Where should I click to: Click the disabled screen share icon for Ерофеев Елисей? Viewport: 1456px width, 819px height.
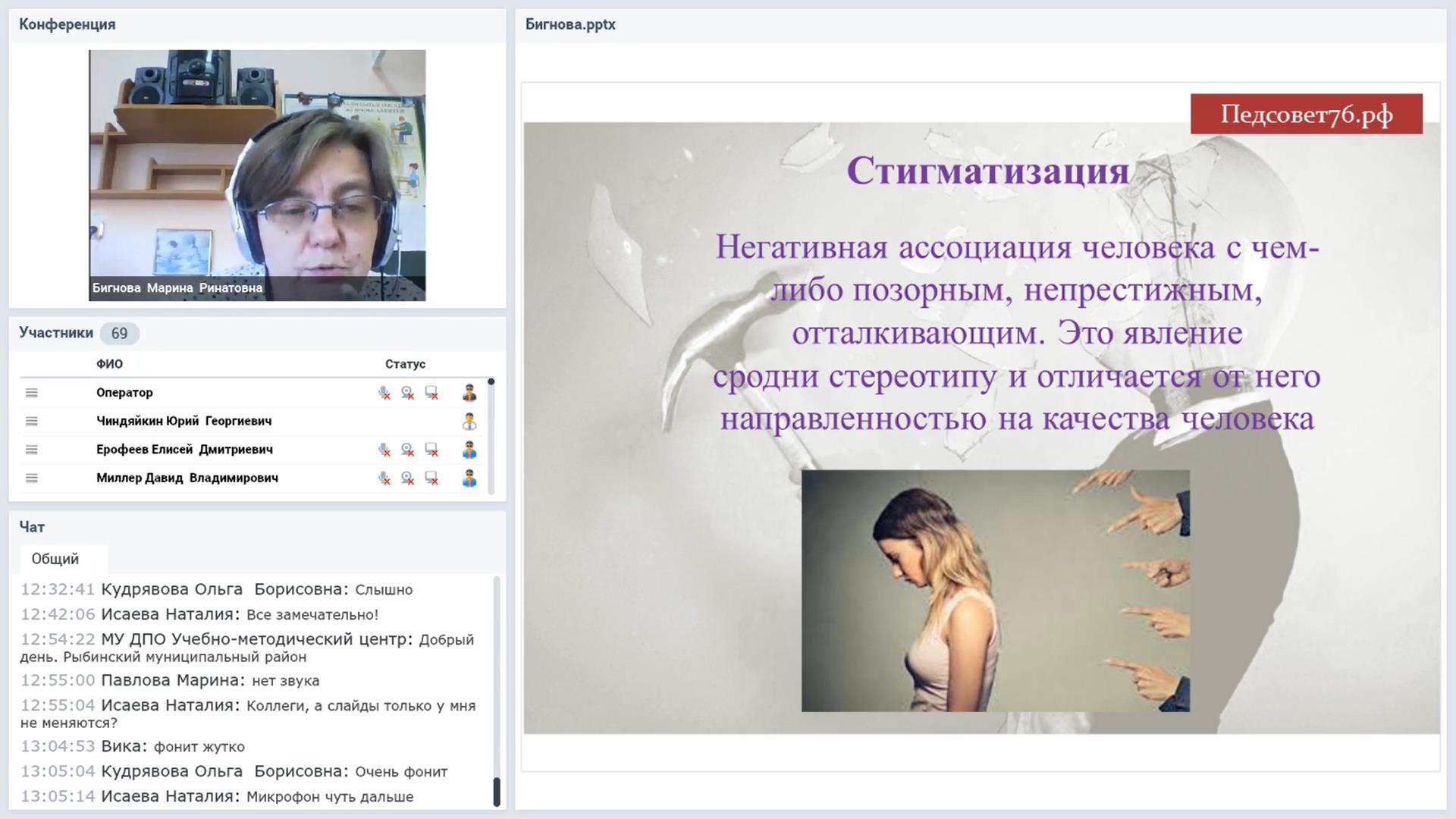[x=431, y=450]
